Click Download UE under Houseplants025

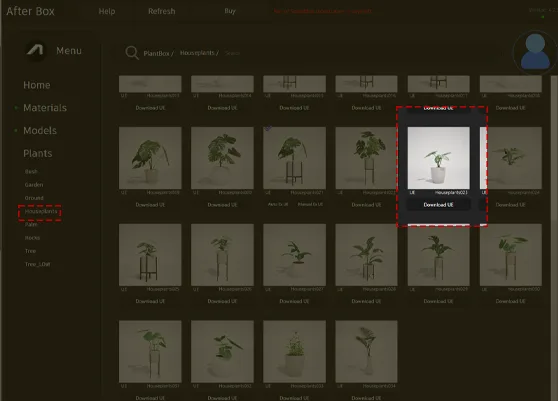[x=150, y=301]
